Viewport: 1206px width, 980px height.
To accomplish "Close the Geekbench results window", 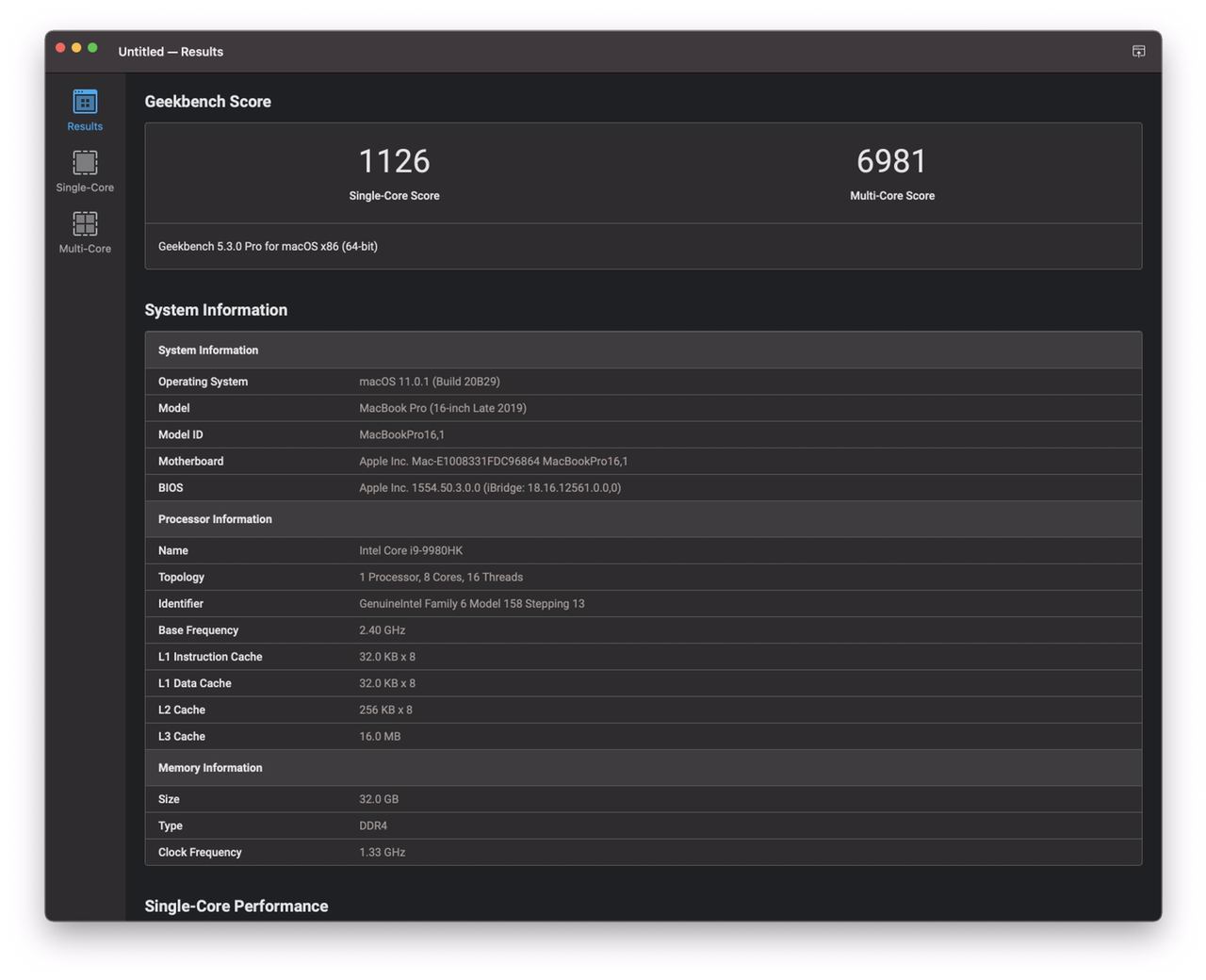I will pyautogui.click(x=60, y=48).
